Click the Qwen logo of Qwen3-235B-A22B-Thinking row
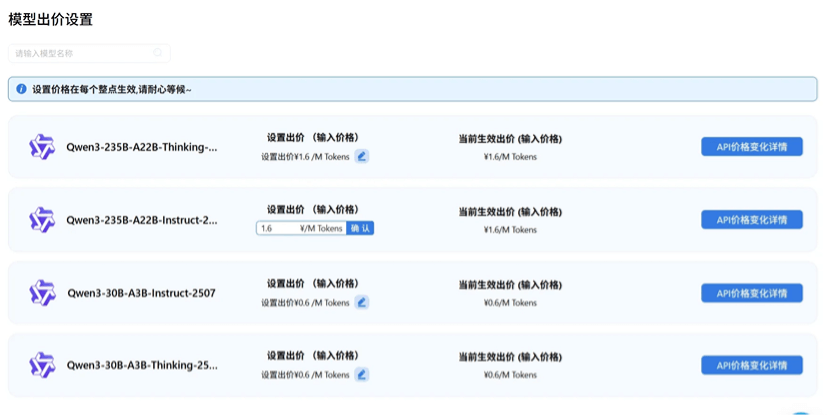 42,147
